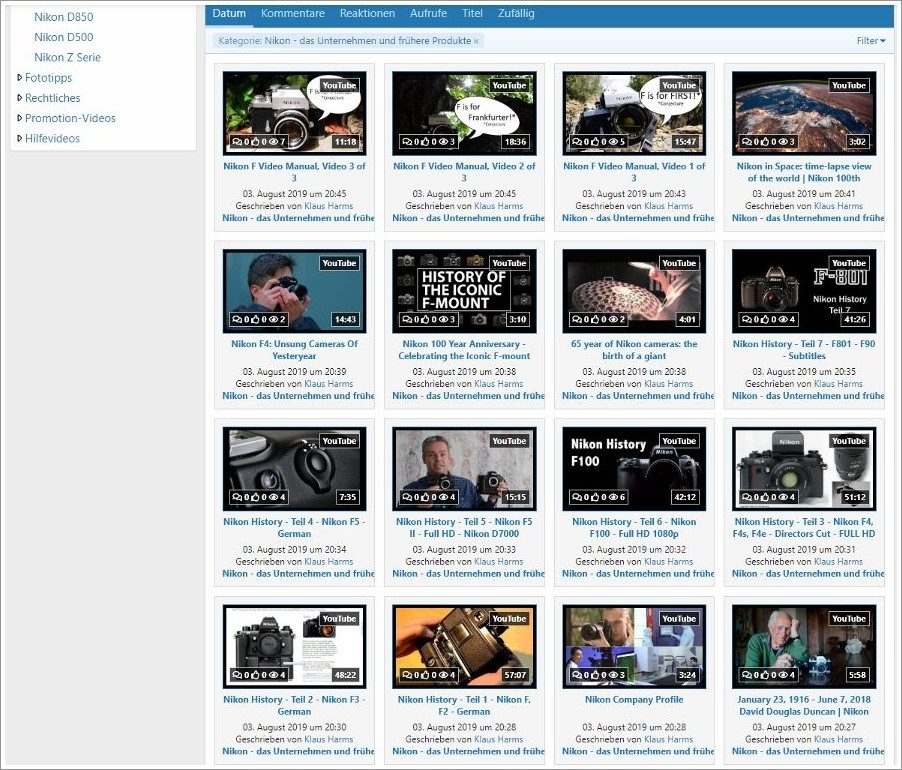
Task: Click Nikon History Teil 1 Nikon F, F2 title
Action: (x=464, y=705)
